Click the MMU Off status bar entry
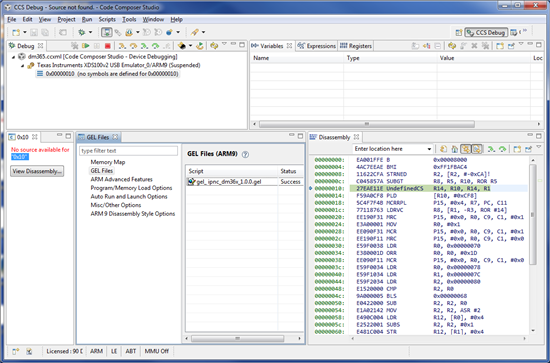Viewport: 550px width, 363px height. pyautogui.click(x=156, y=351)
